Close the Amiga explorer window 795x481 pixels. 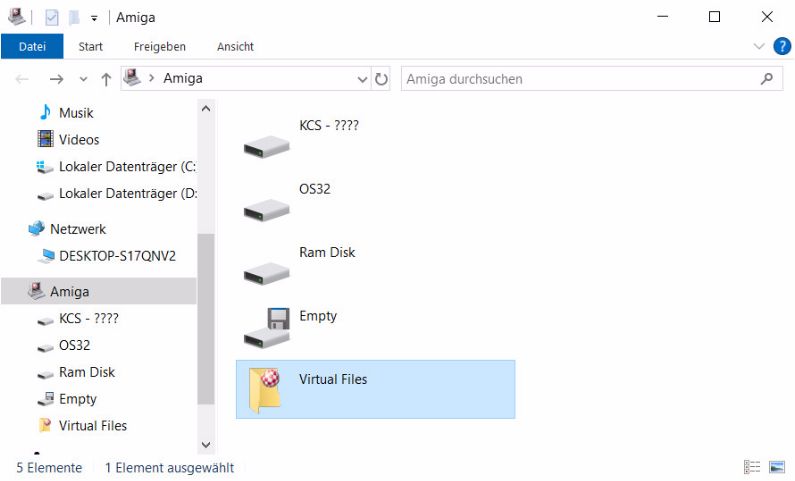767,17
